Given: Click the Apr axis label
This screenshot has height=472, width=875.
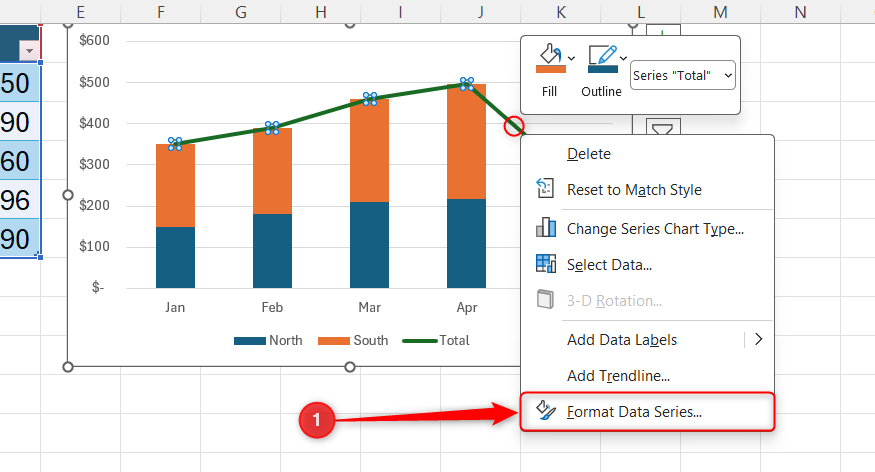Looking at the screenshot, I should point(467,307).
